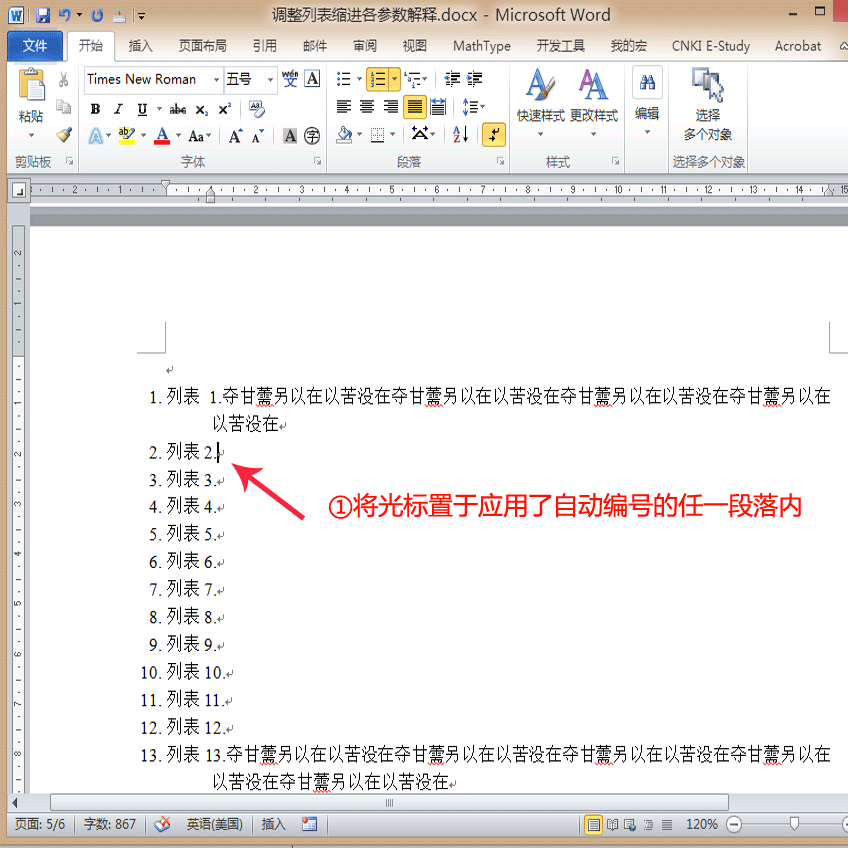This screenshot has height=848, width=848.
Task: Click the 英语(美国) language indicator
Action: (x=215, y=824)
